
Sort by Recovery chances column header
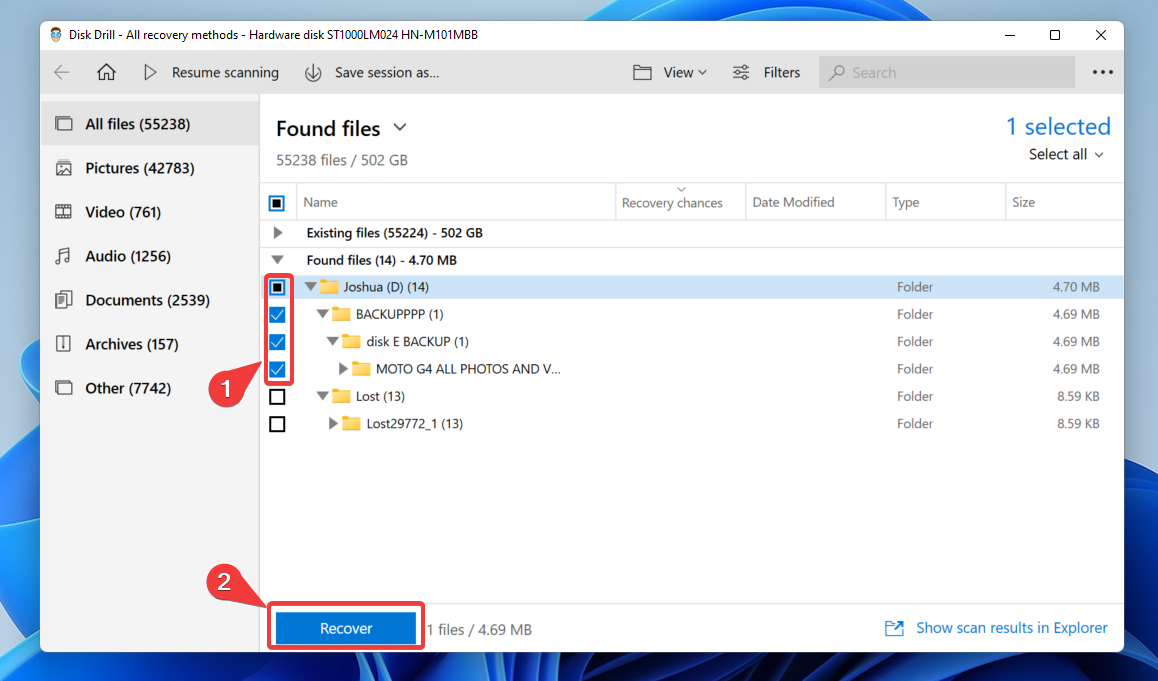coord(680,202)
